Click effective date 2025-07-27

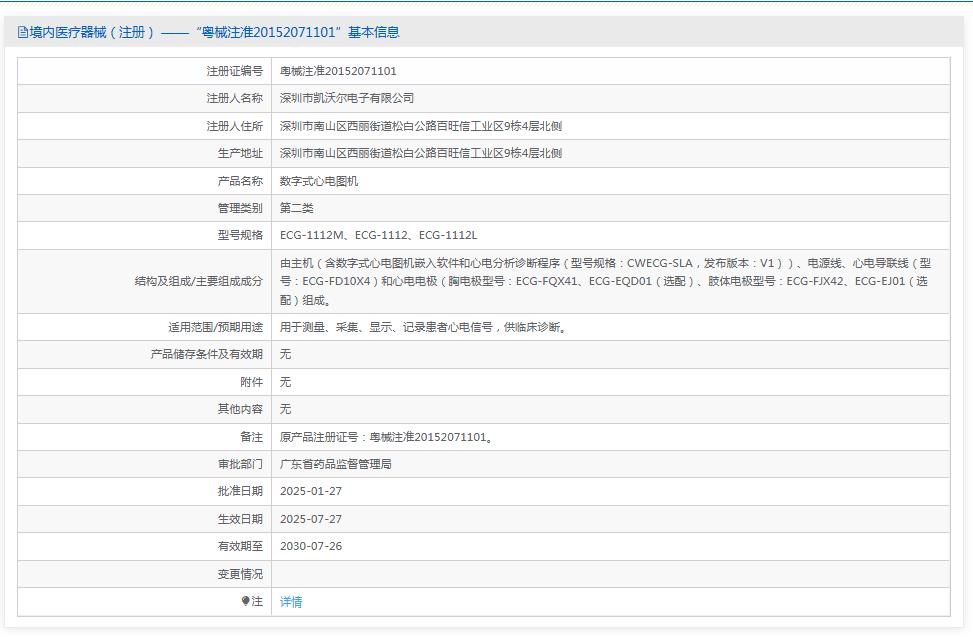[x=311, y=519]
